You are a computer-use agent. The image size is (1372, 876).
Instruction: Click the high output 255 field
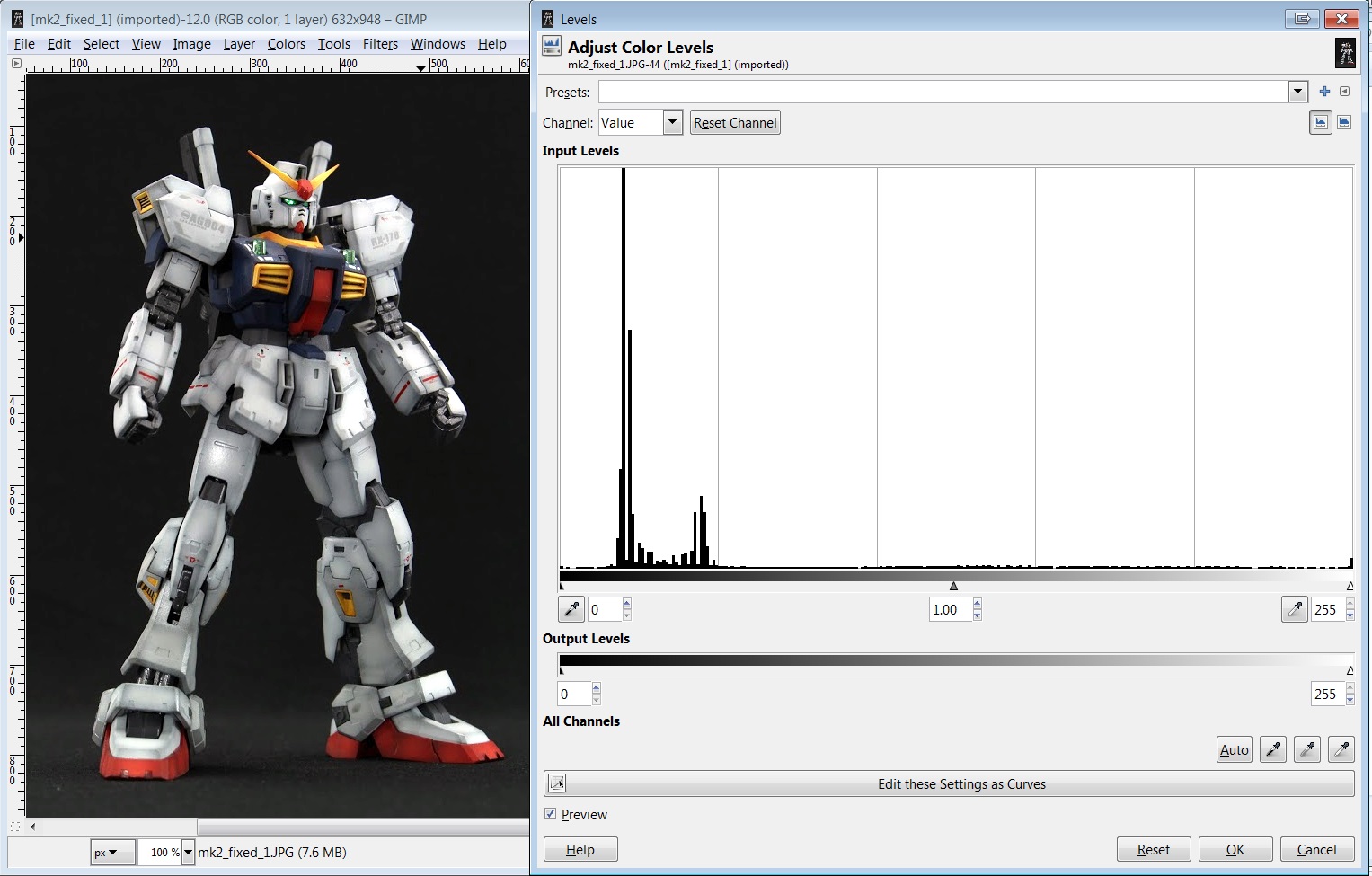click(1327, 694)
